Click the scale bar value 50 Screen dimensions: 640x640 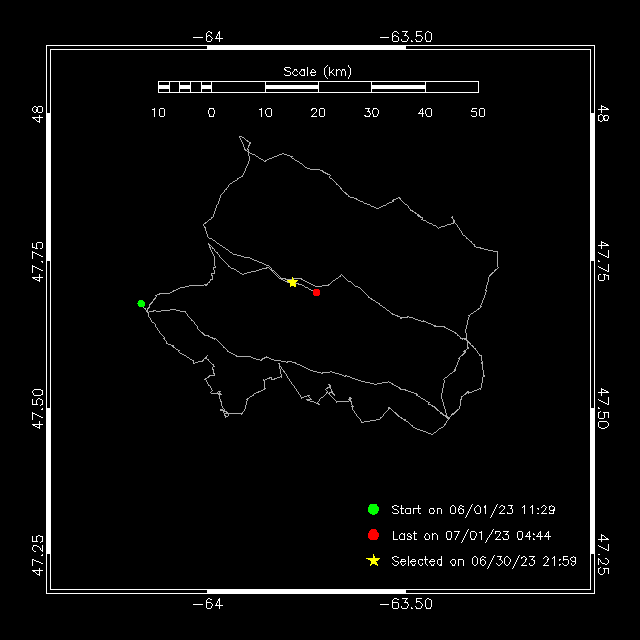478,113
